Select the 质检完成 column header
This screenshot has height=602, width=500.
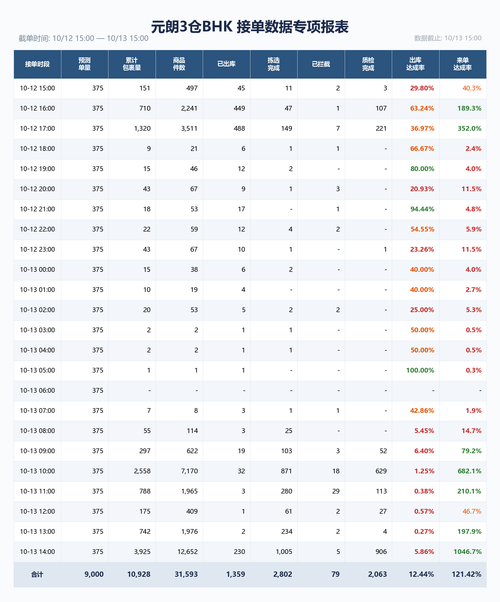coord(368,64)
